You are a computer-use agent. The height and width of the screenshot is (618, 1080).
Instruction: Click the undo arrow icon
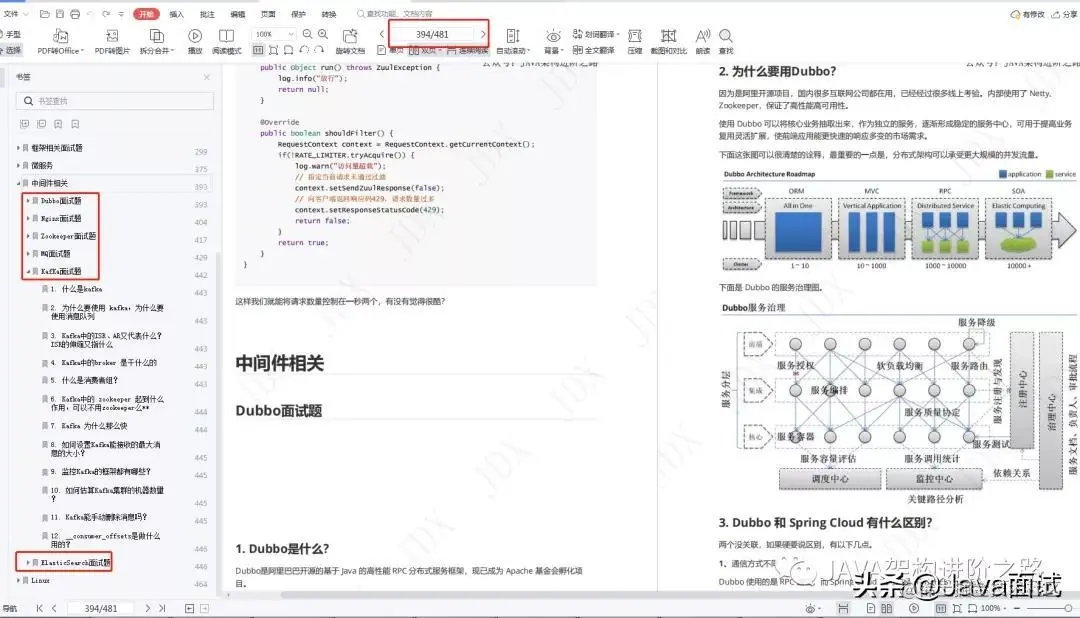pos(92,14)
